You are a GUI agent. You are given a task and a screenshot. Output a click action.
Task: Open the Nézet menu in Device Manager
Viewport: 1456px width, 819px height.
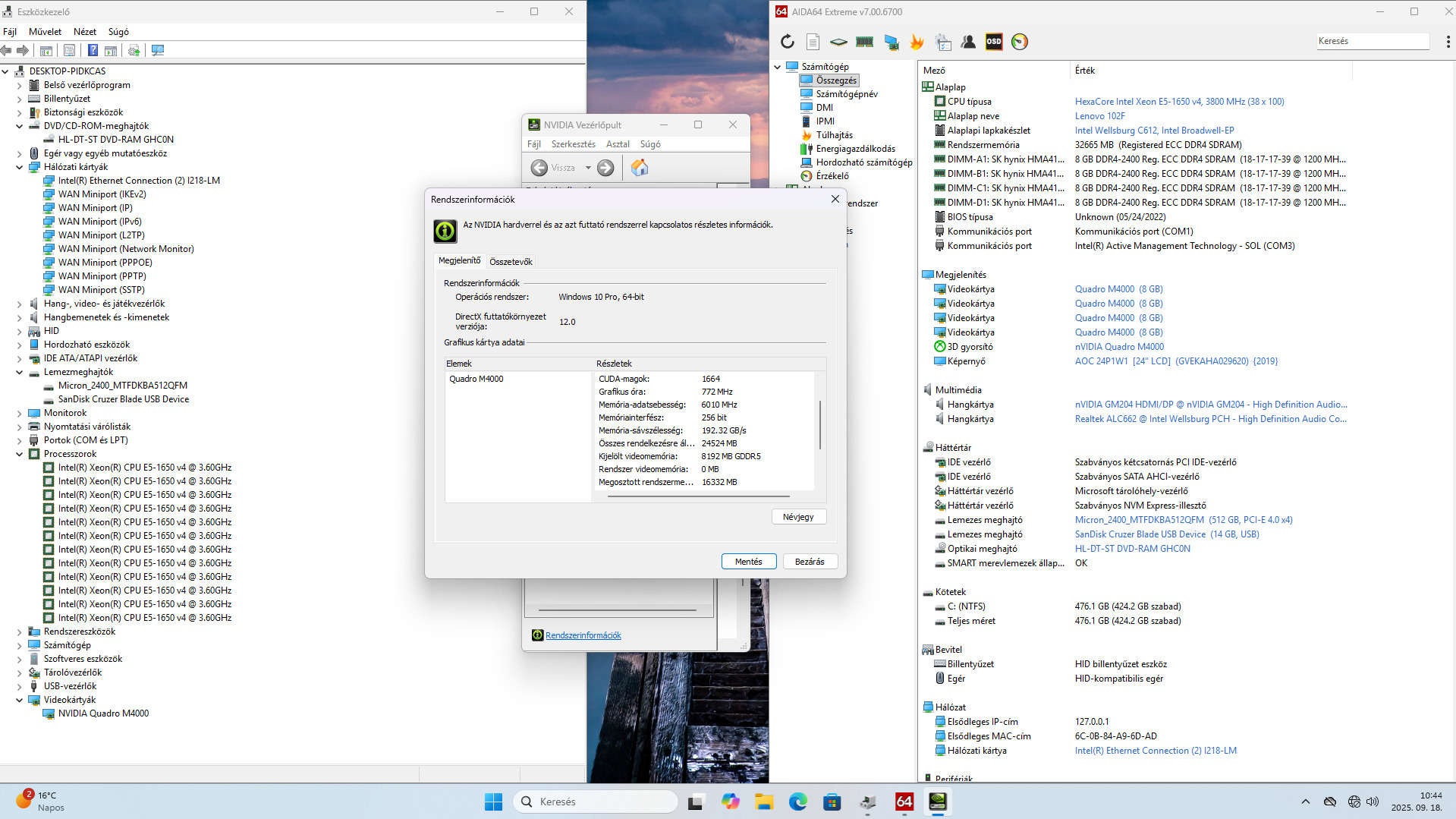pyautogui.click(x=85, y=32)
